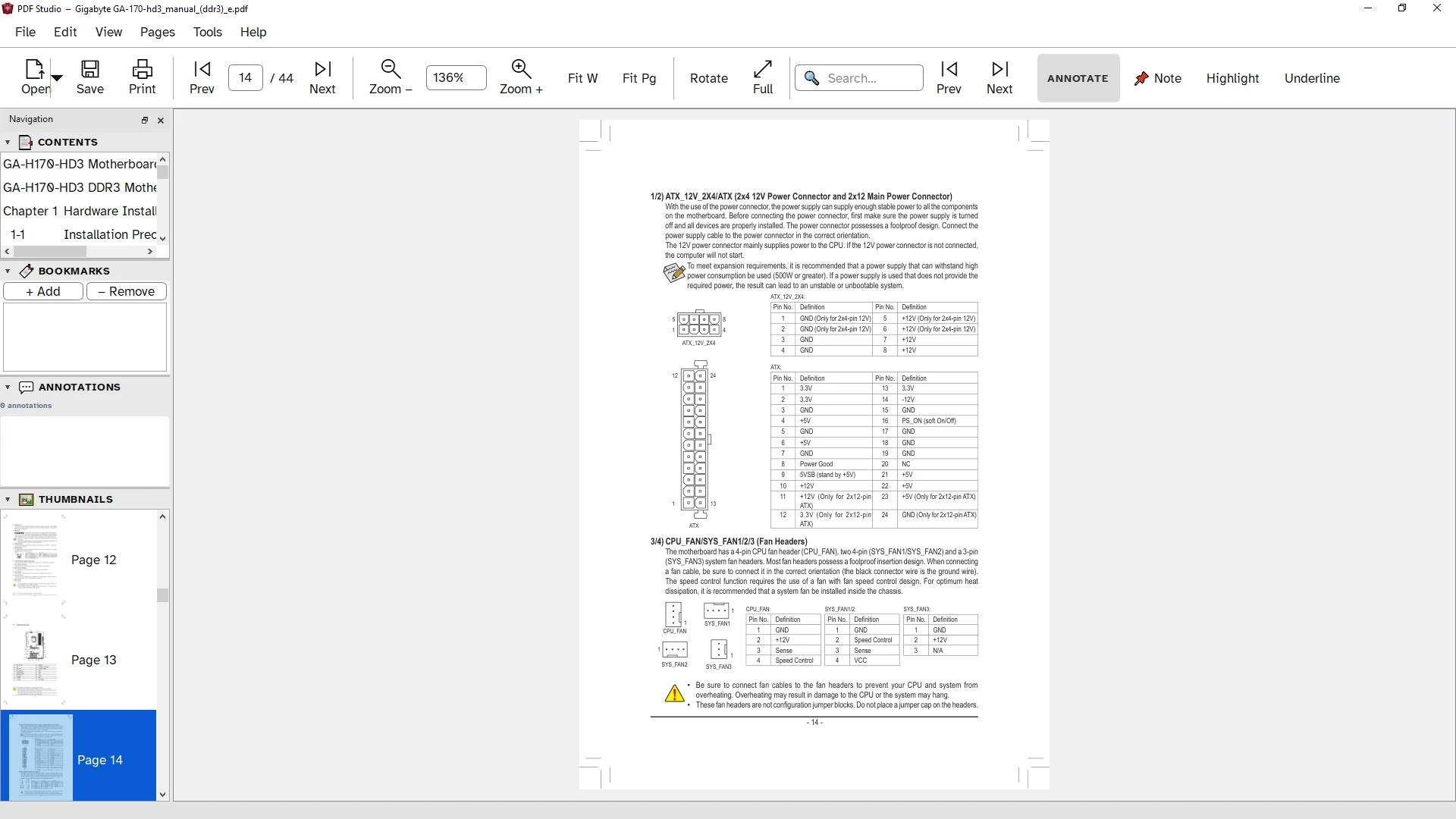Click the page number field showing 14
The width and height of the screenshot is (1456, 819).
pyautogui.click(x=246, y=77)
